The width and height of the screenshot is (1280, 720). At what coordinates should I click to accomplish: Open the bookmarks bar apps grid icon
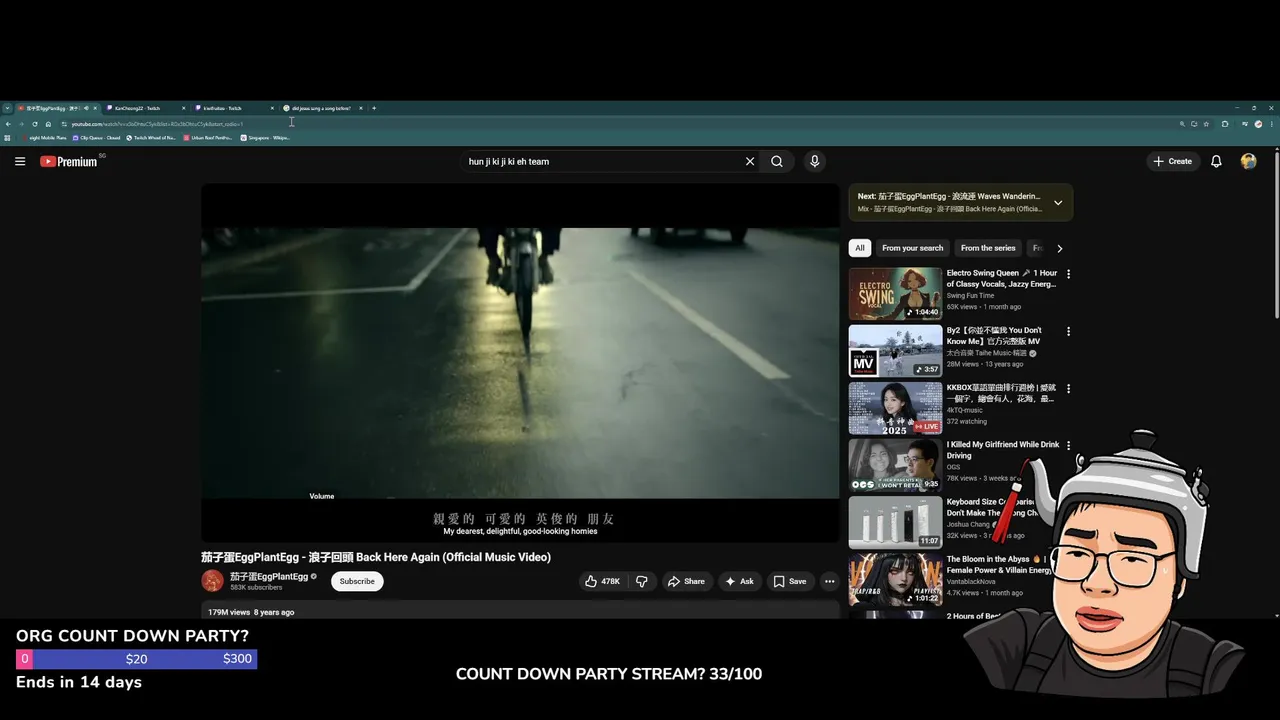click(7, 138)
